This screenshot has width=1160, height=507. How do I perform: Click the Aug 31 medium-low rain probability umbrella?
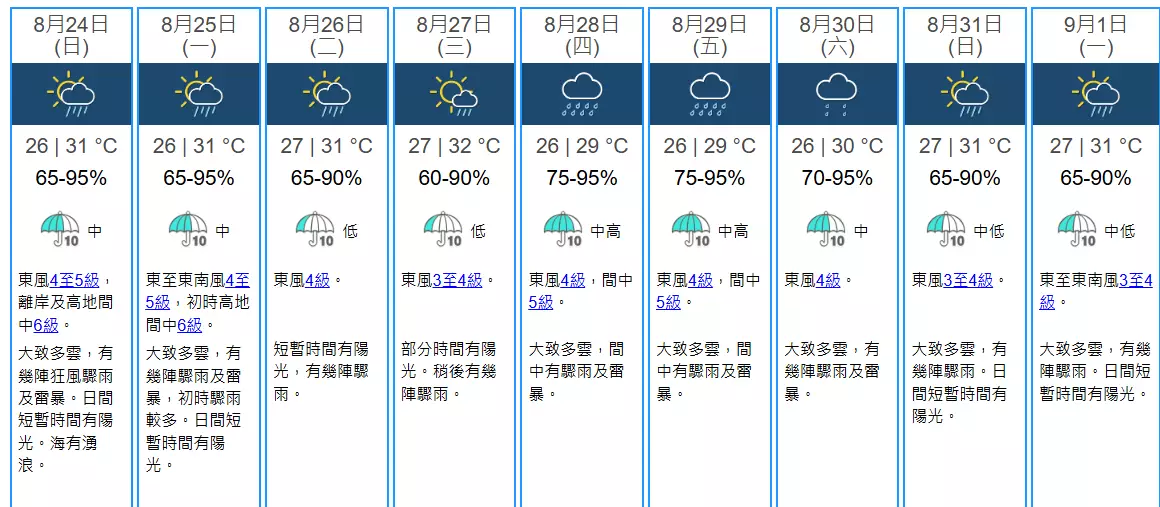[x=946, y=230]
